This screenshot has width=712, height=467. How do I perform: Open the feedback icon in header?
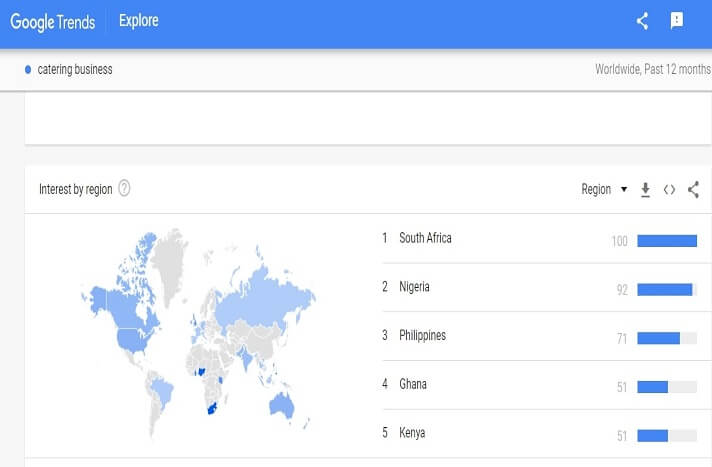[677, 21]
